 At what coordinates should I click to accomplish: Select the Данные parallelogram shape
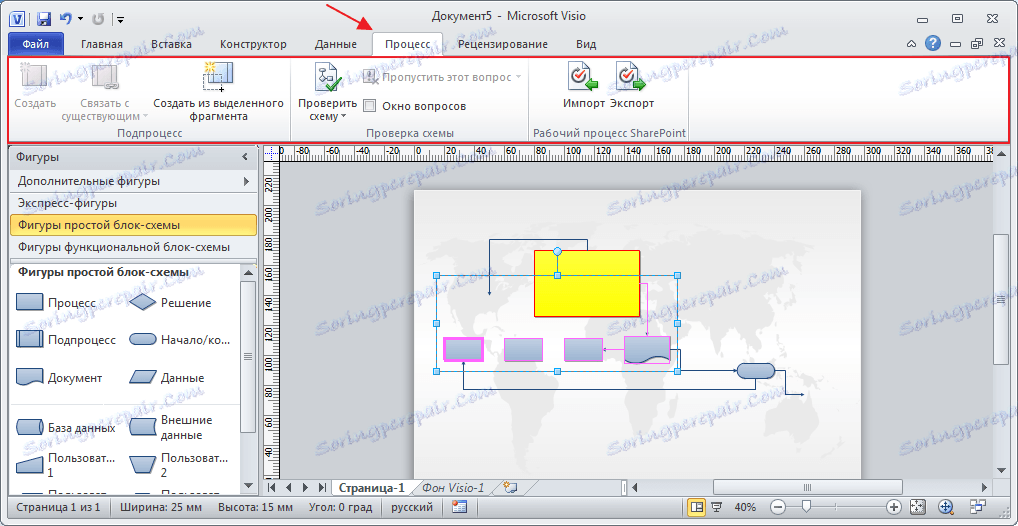[x=166, y=377]
